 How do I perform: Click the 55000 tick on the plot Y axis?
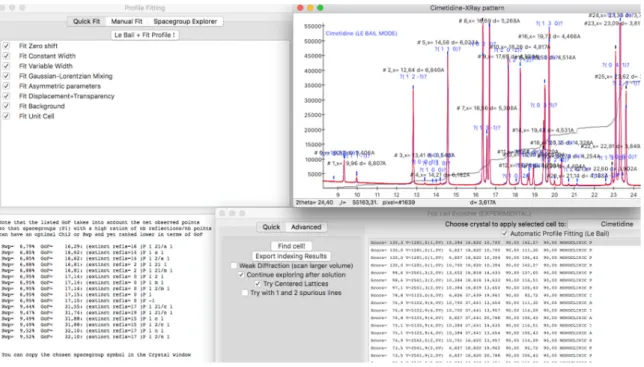312,26
